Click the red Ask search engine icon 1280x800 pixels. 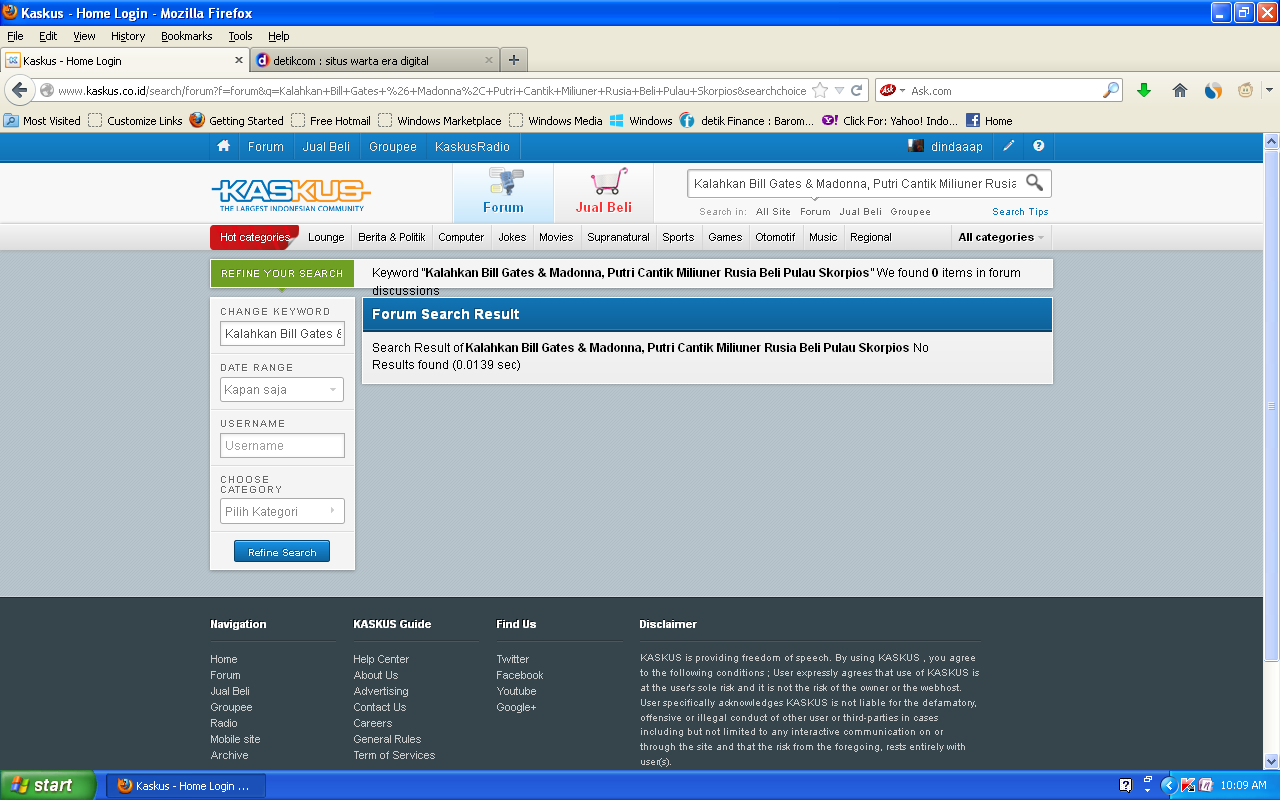coord(887,90)
